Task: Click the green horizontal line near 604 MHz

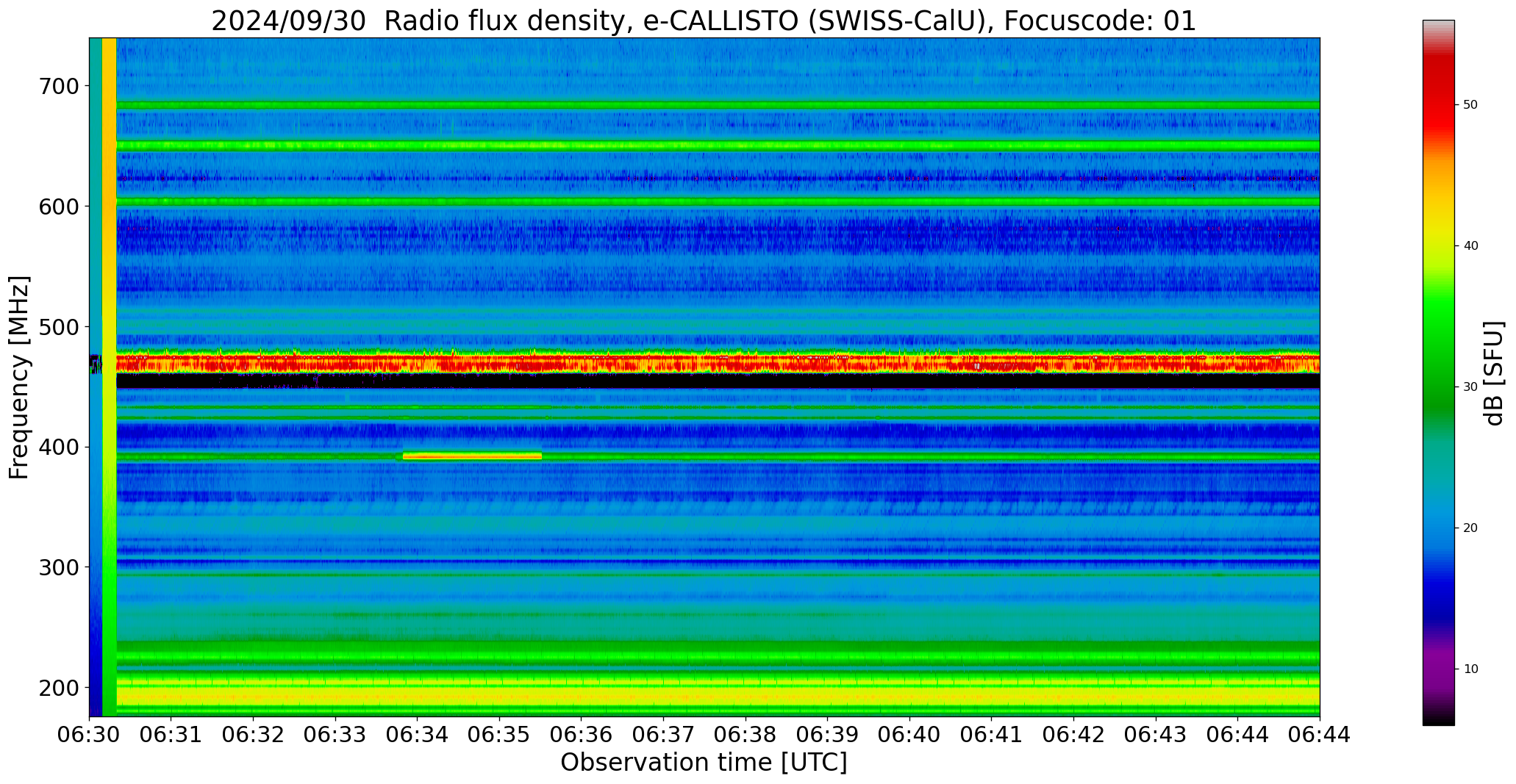Action: pyautogui.click(x=718, y=201)
